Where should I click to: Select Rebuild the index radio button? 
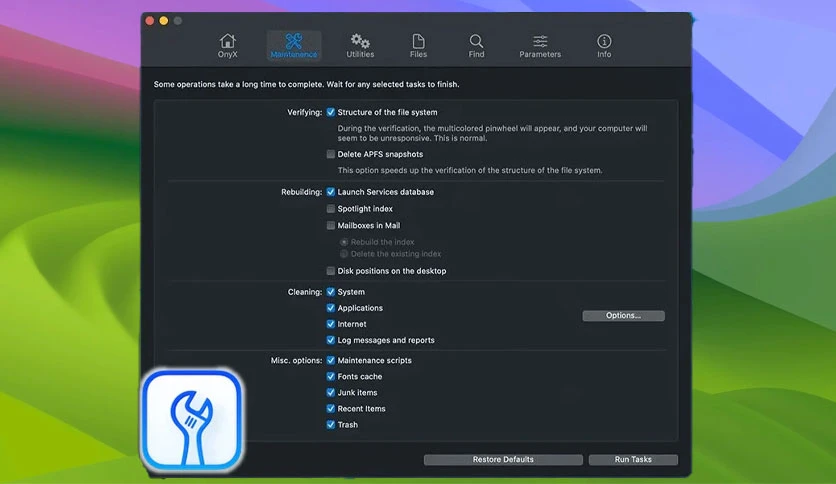pos(344,242)
